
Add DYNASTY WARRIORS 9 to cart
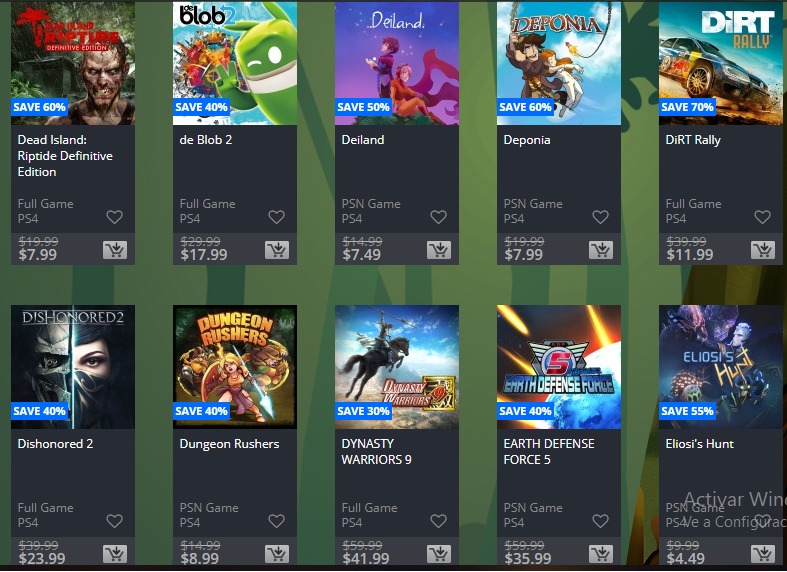439,553
